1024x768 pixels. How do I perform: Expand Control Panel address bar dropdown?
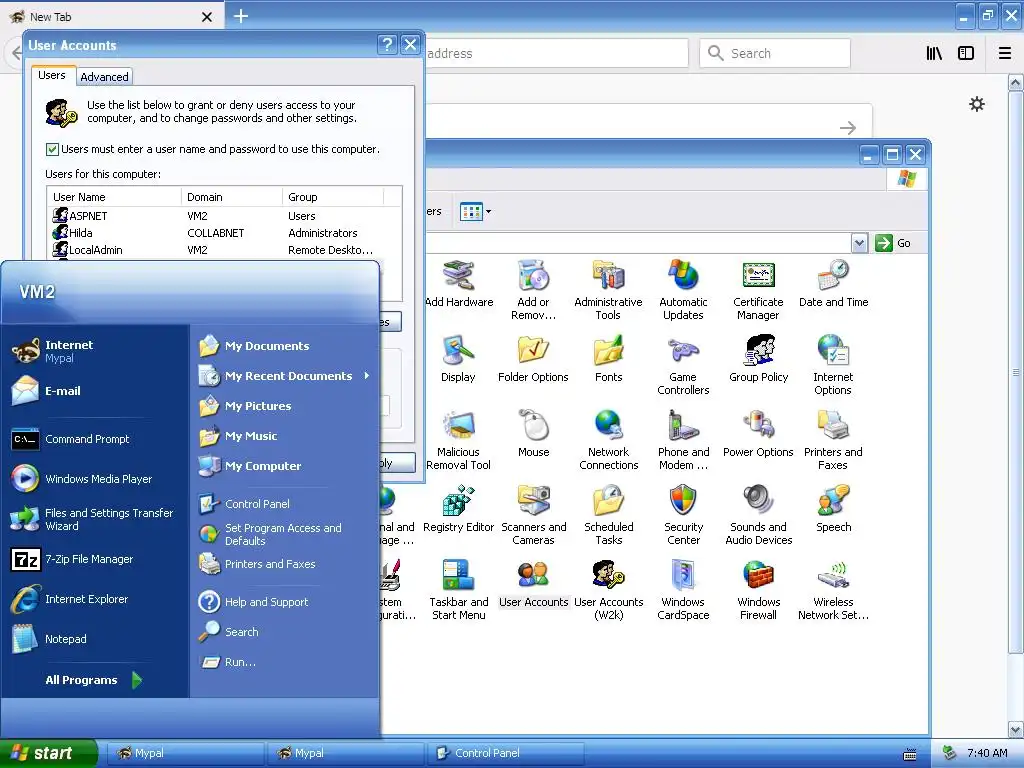pyautogui.click(x=859, y=244)
